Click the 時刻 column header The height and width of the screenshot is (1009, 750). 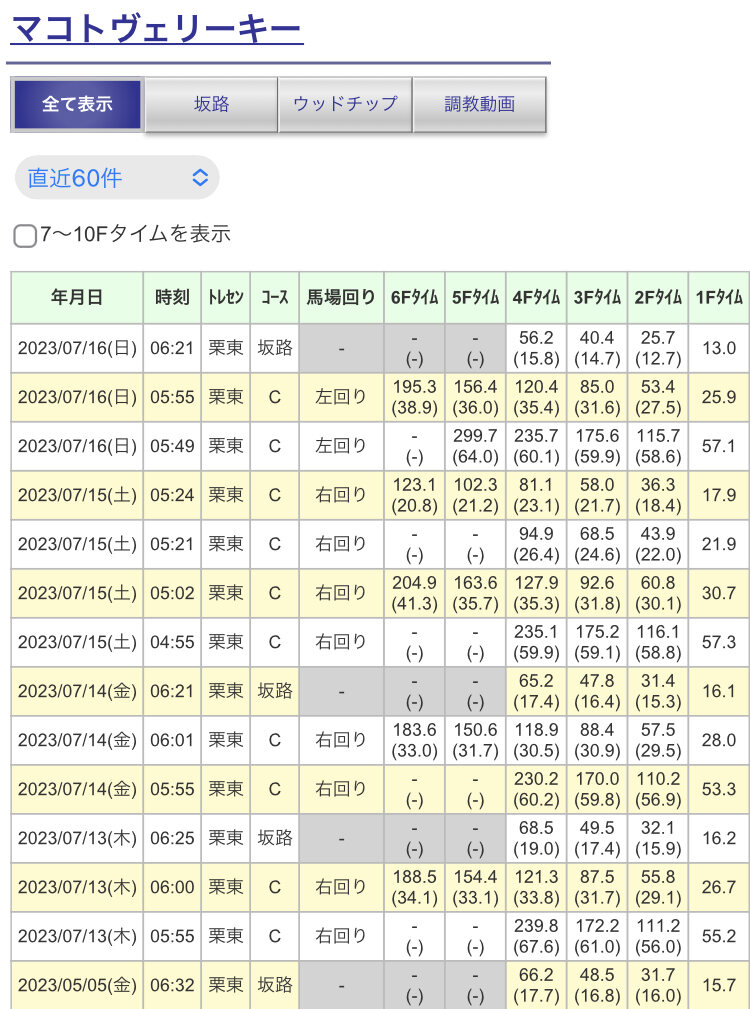tap(172, 297)
